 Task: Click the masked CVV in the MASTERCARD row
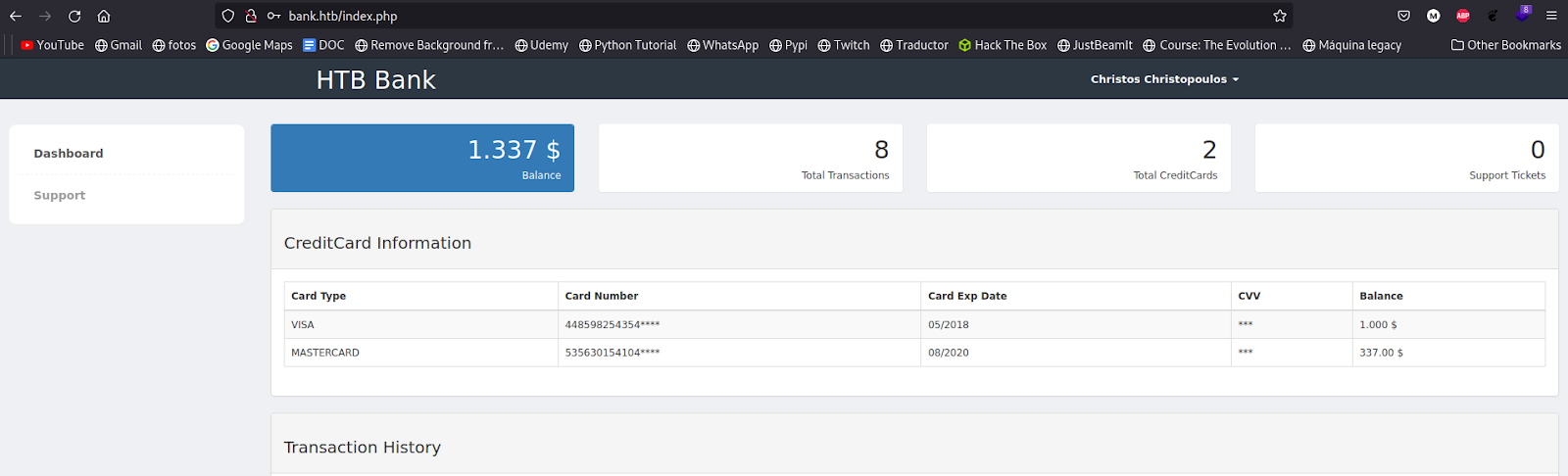pyautogui.click(x=1246, y=352)
